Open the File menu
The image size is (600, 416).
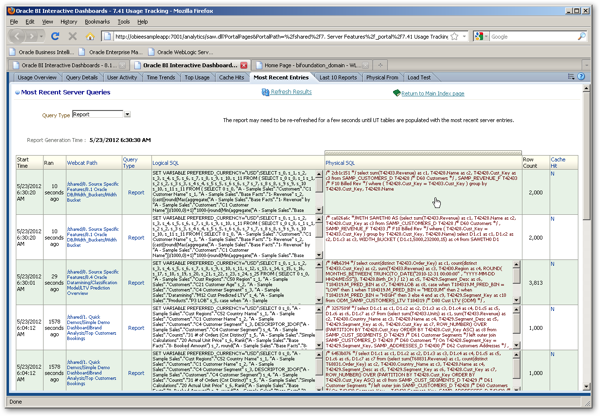pos(14,22)
